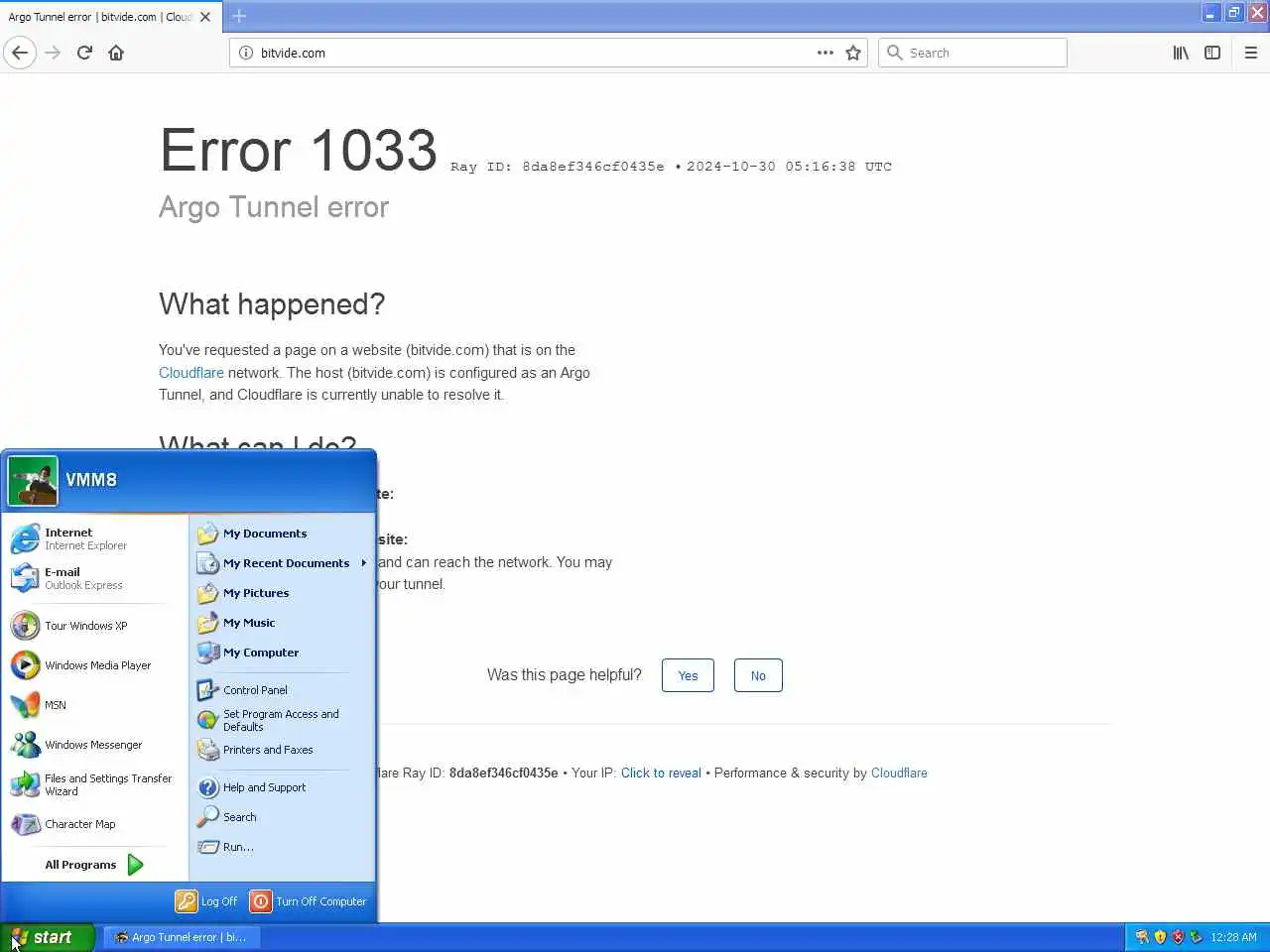This screenshot has height=952, width=1270.
Task: Open My Computer
Action: pos(282,653)
